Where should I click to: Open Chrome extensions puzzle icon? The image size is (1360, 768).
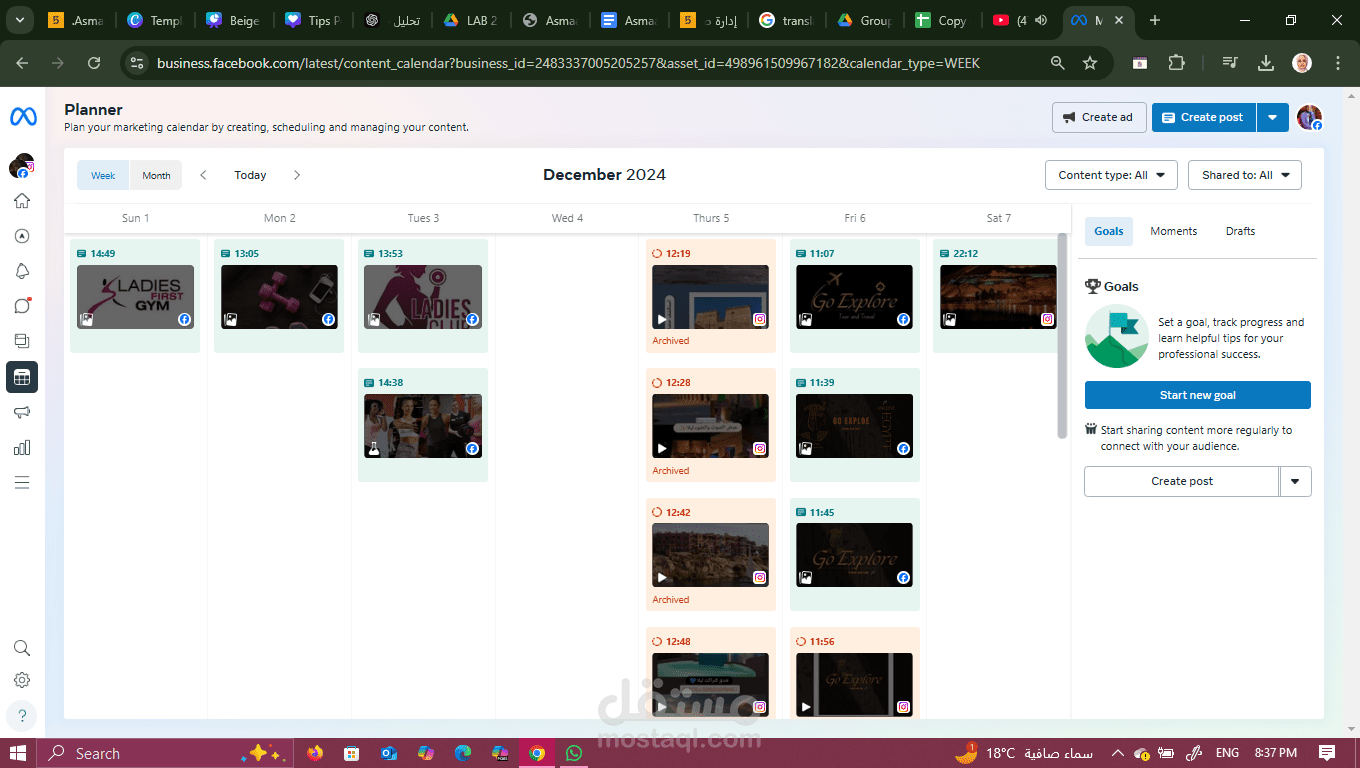(1177, 63)
